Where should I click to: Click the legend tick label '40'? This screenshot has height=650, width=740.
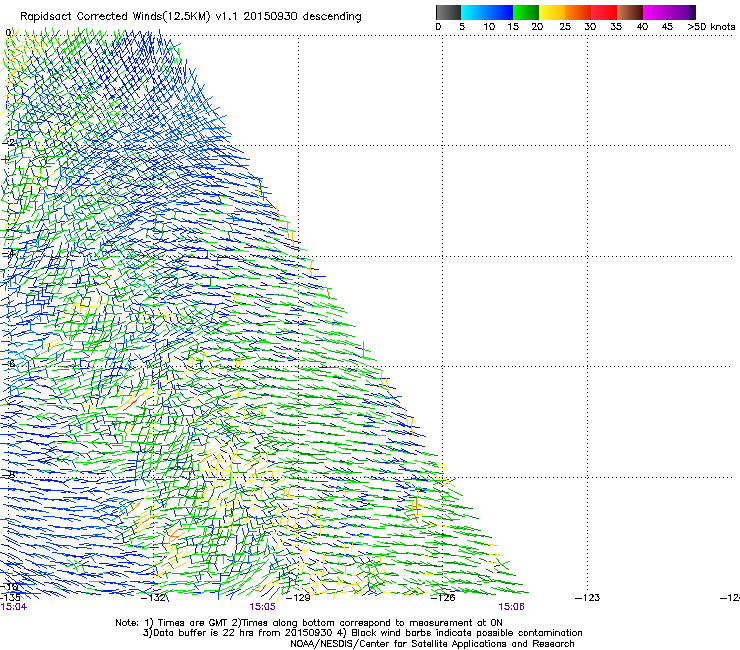click(x=642, y=27)
